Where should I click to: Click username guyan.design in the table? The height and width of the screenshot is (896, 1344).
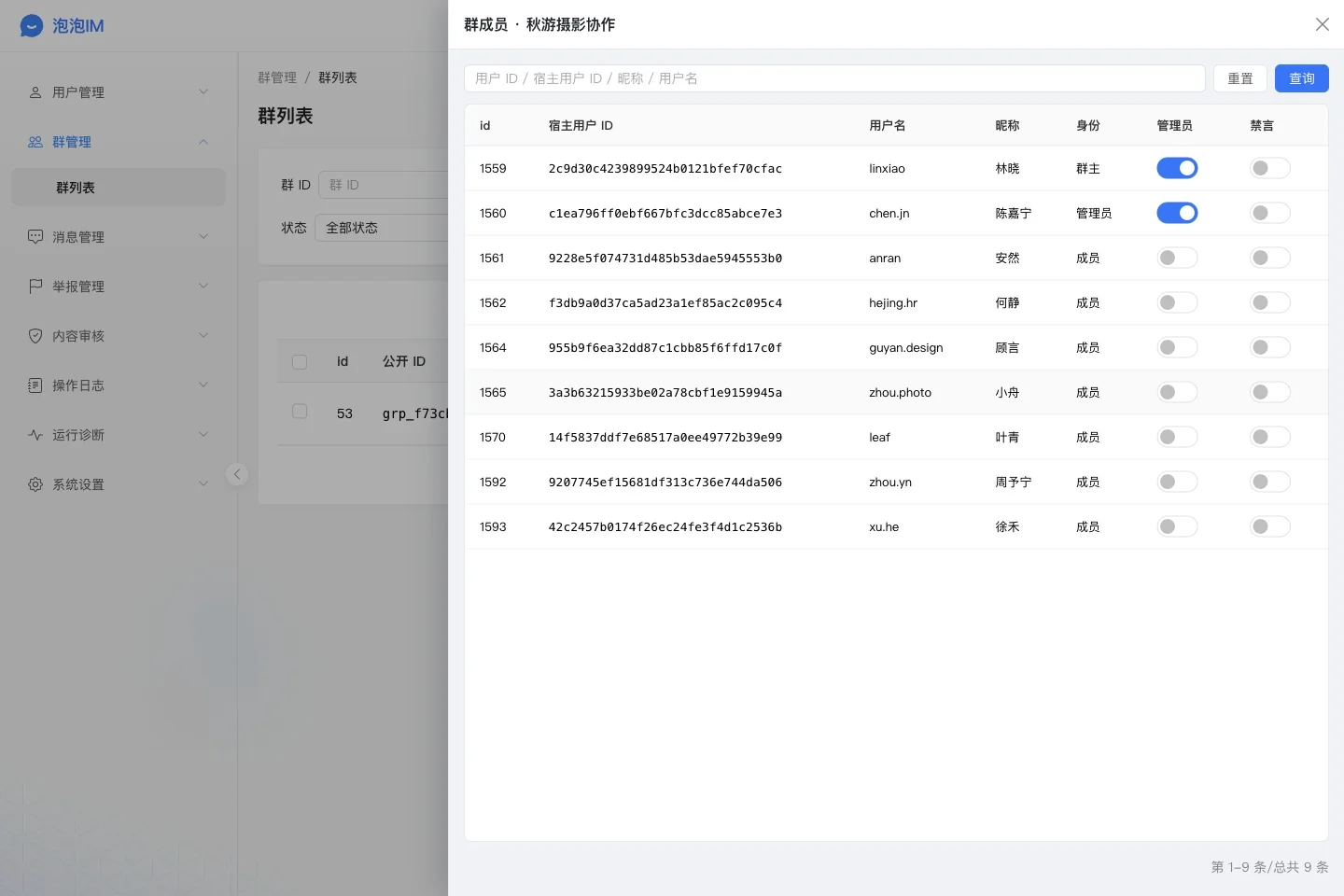tap(906, 348)
